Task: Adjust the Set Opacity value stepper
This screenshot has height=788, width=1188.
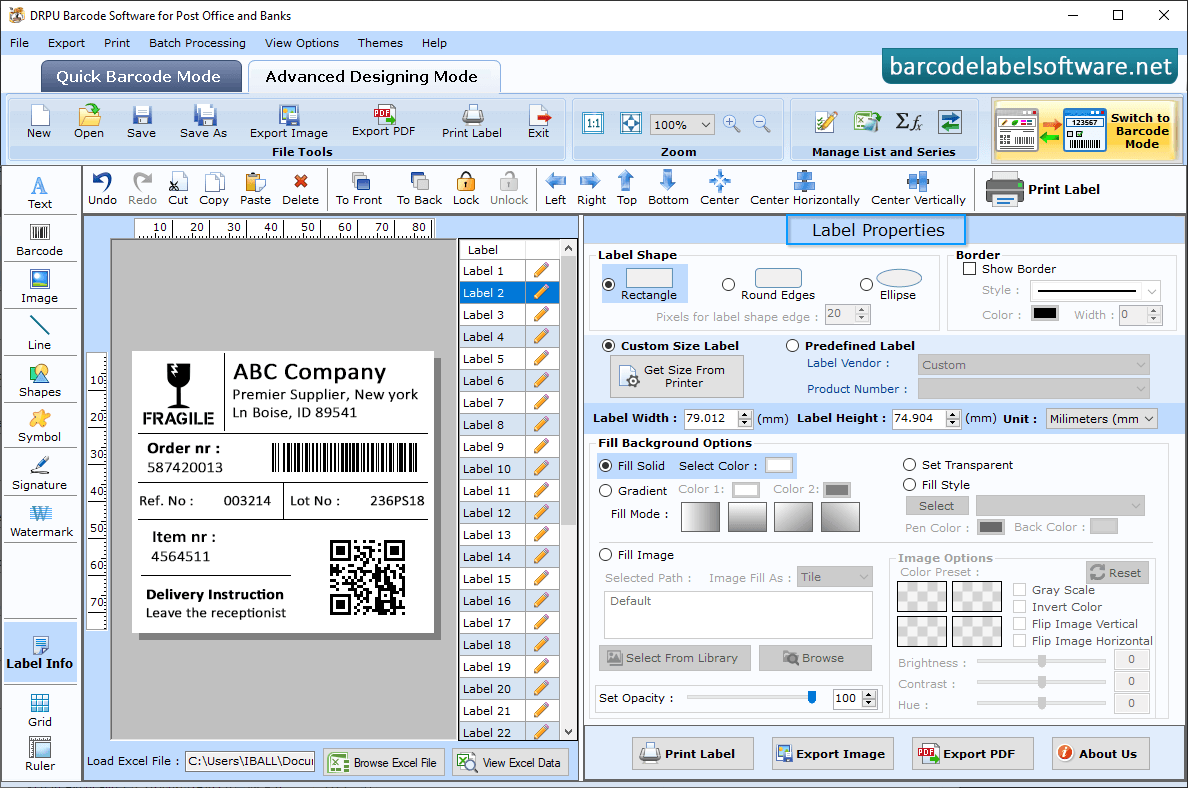Action: [x=869, y=699]
